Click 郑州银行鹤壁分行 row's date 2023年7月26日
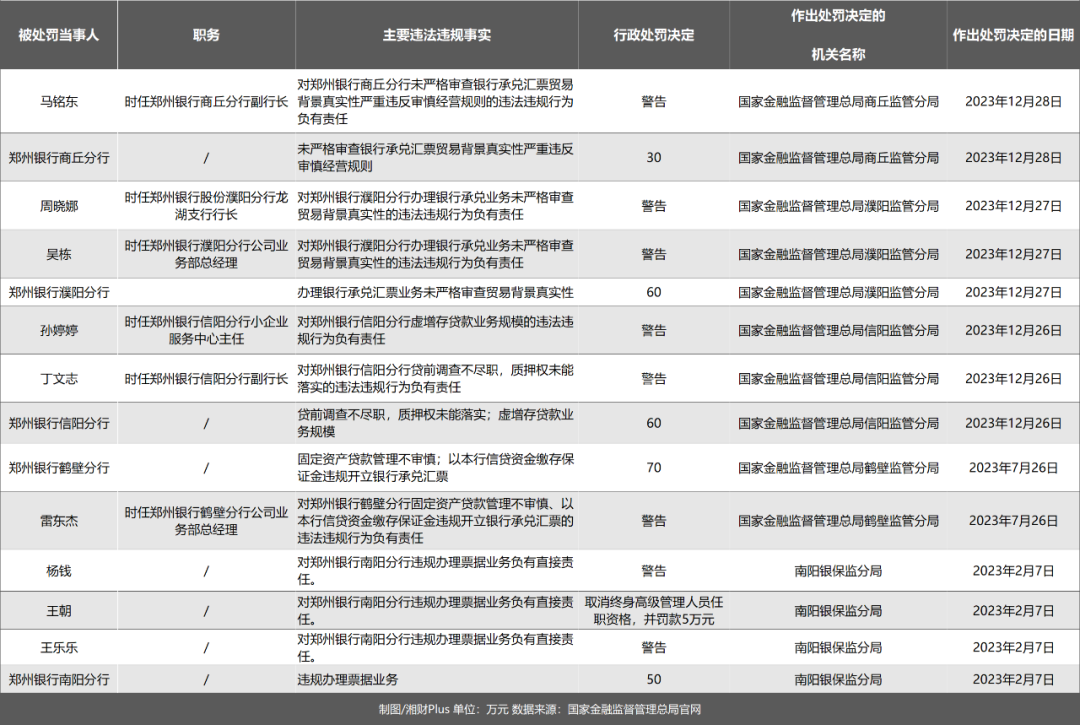 coord(1013,468)
